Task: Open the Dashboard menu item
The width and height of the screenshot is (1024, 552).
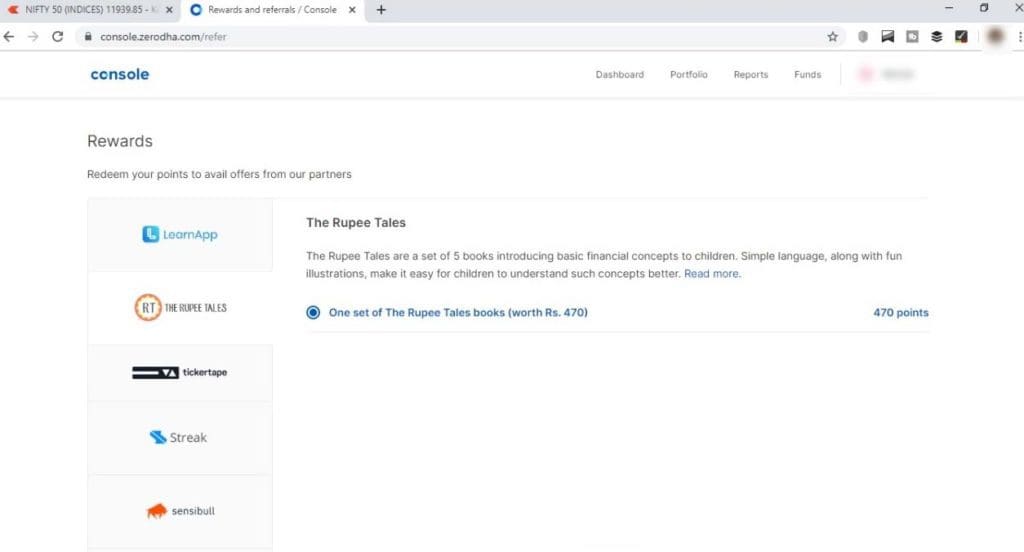Action: click(x=620, y=74)
